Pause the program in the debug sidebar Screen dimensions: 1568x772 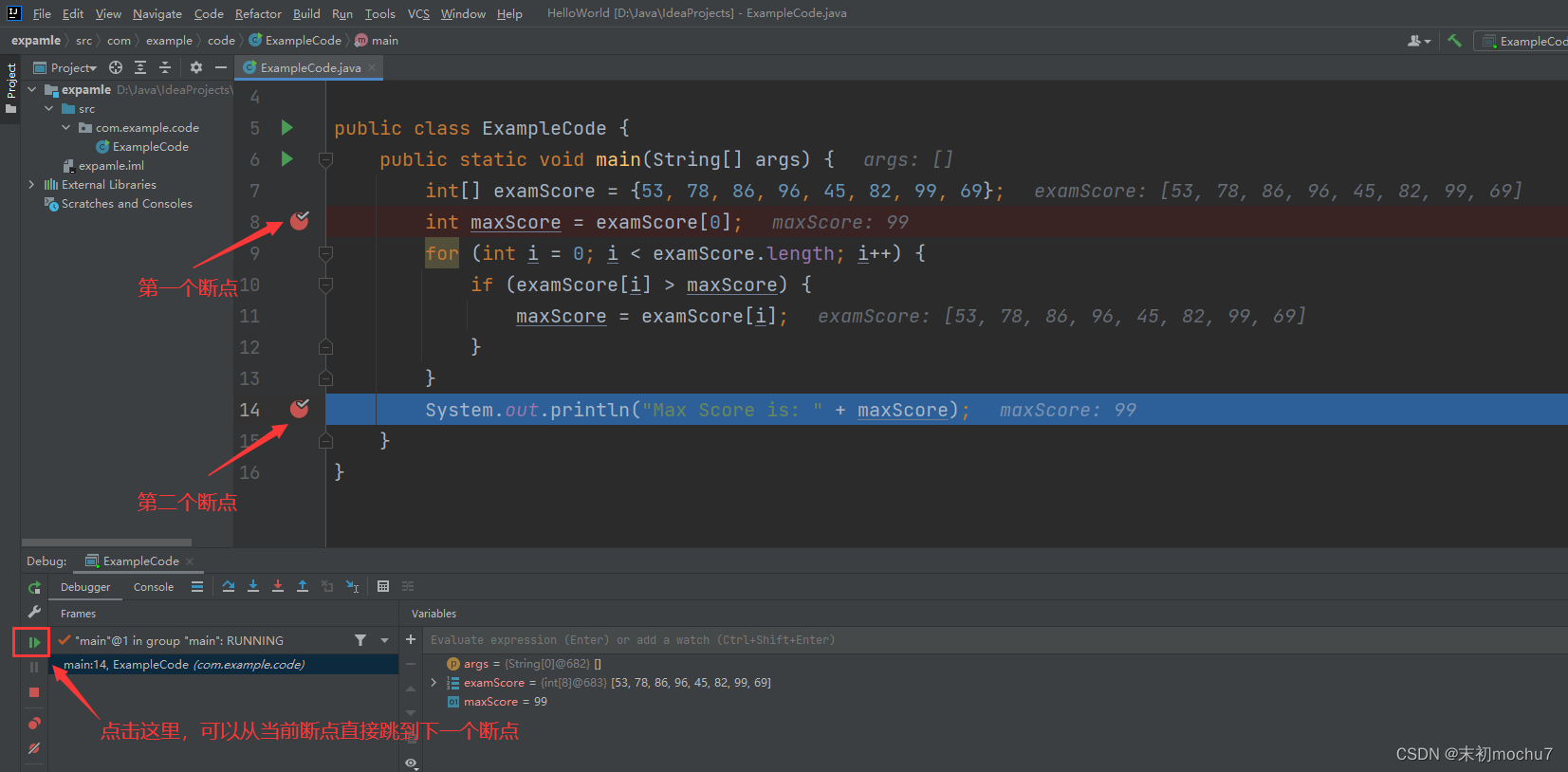click(x=34, y=667)
